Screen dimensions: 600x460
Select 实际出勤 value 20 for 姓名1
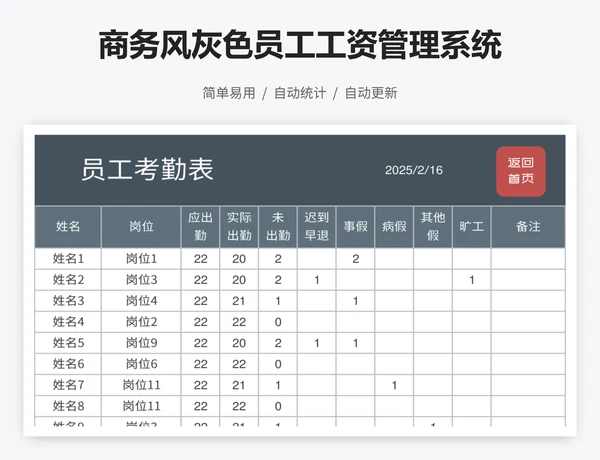239,259
